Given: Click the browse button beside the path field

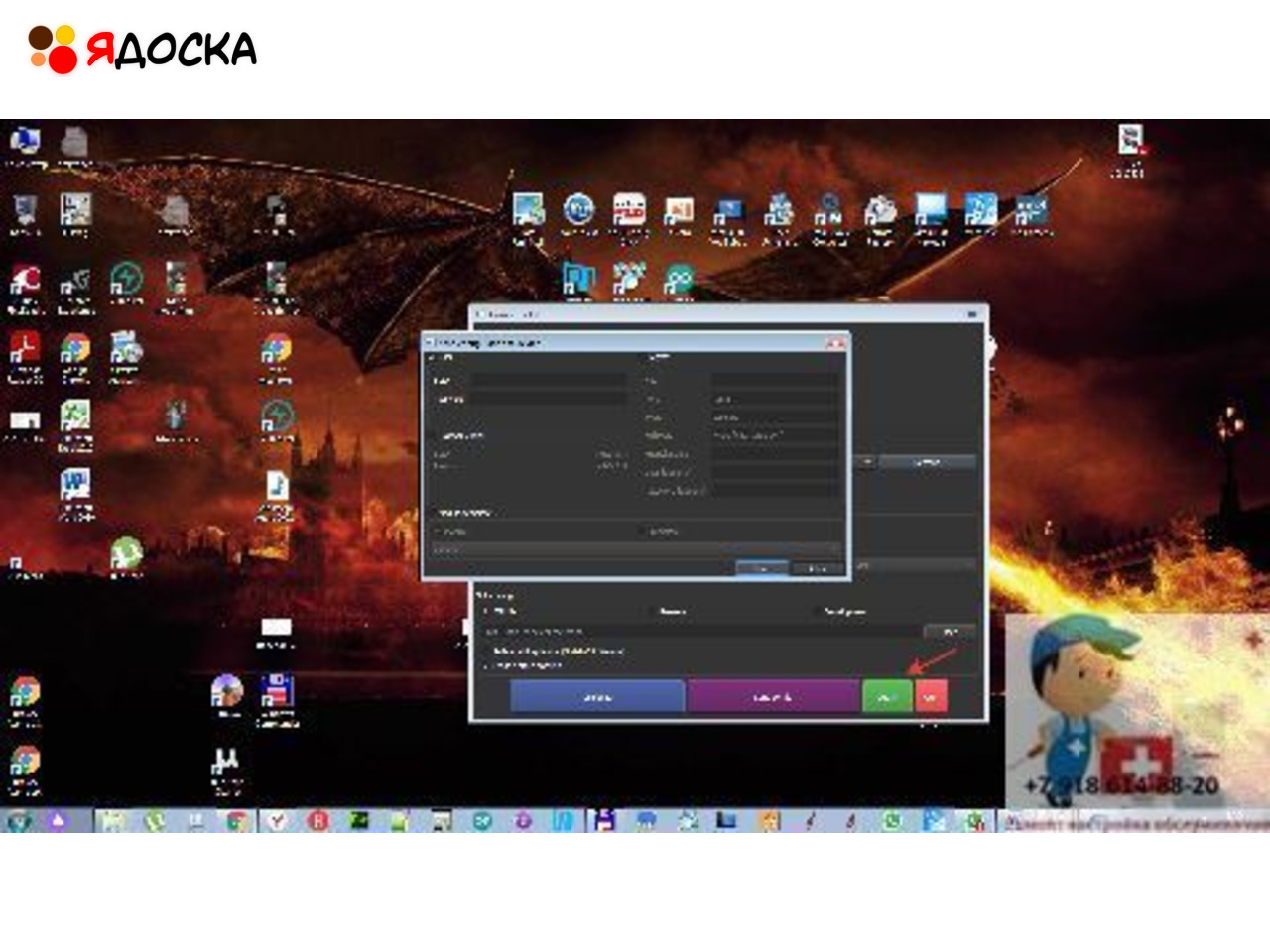Looking at the screenshot, I should click(x=950, y=632).
